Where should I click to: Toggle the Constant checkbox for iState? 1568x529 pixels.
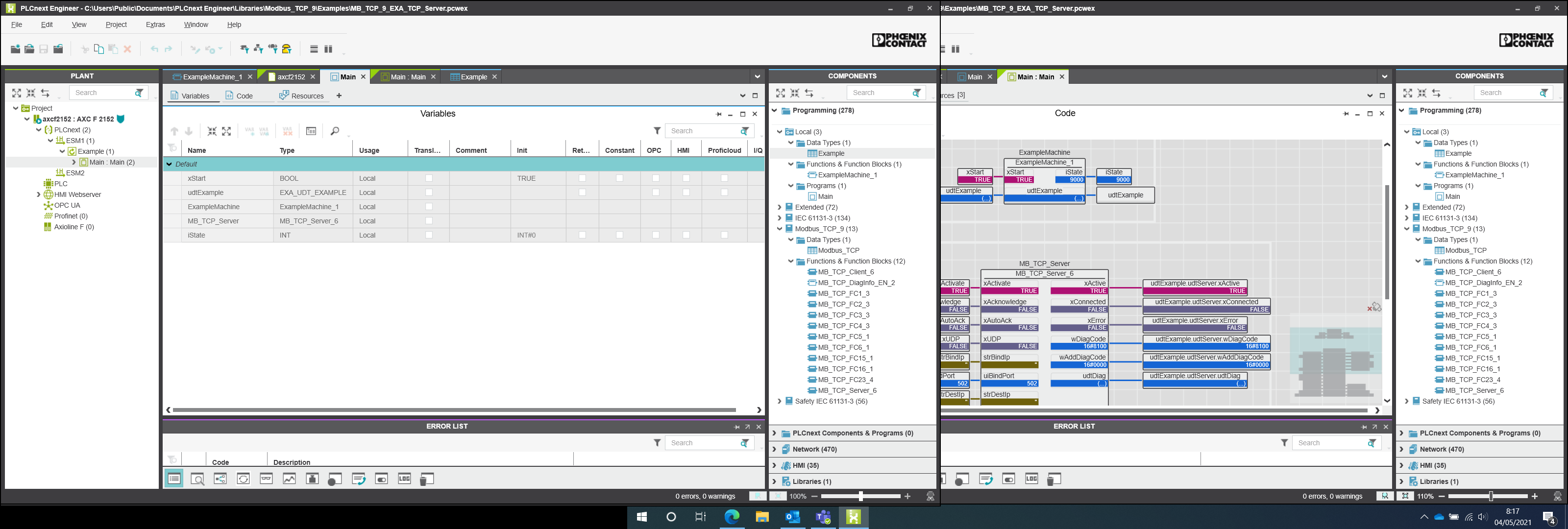coord(619,235)
